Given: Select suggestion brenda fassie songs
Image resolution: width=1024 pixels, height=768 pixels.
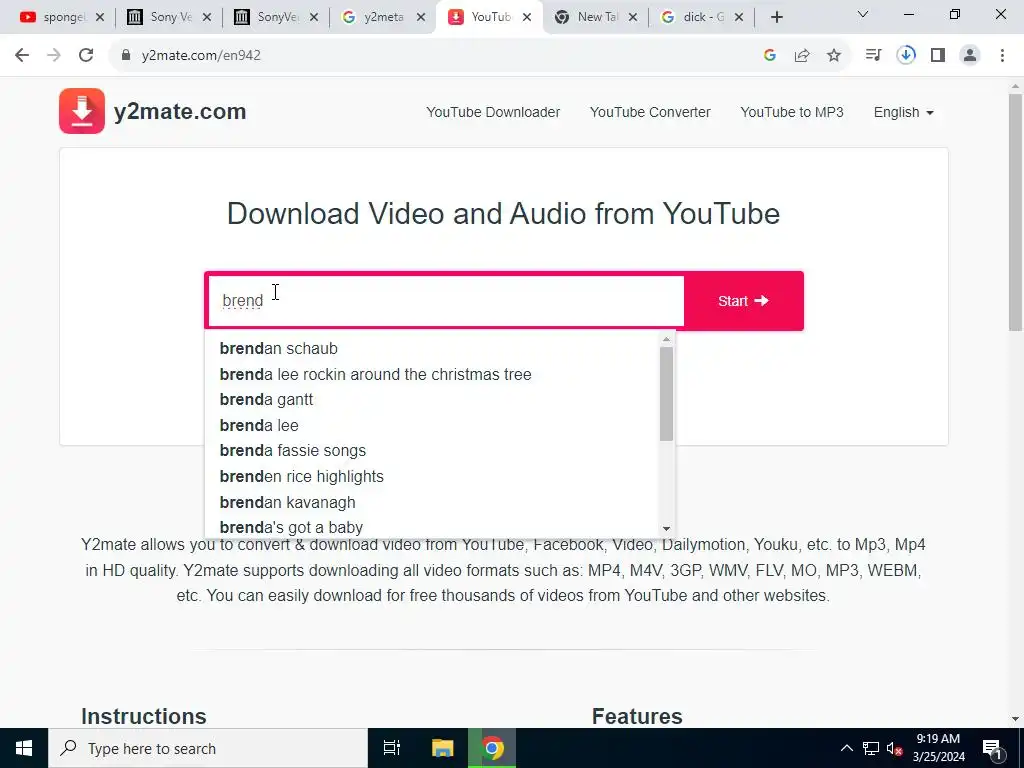Looking at the screenshot, I should pyautogui.click(x=293, y=451).
